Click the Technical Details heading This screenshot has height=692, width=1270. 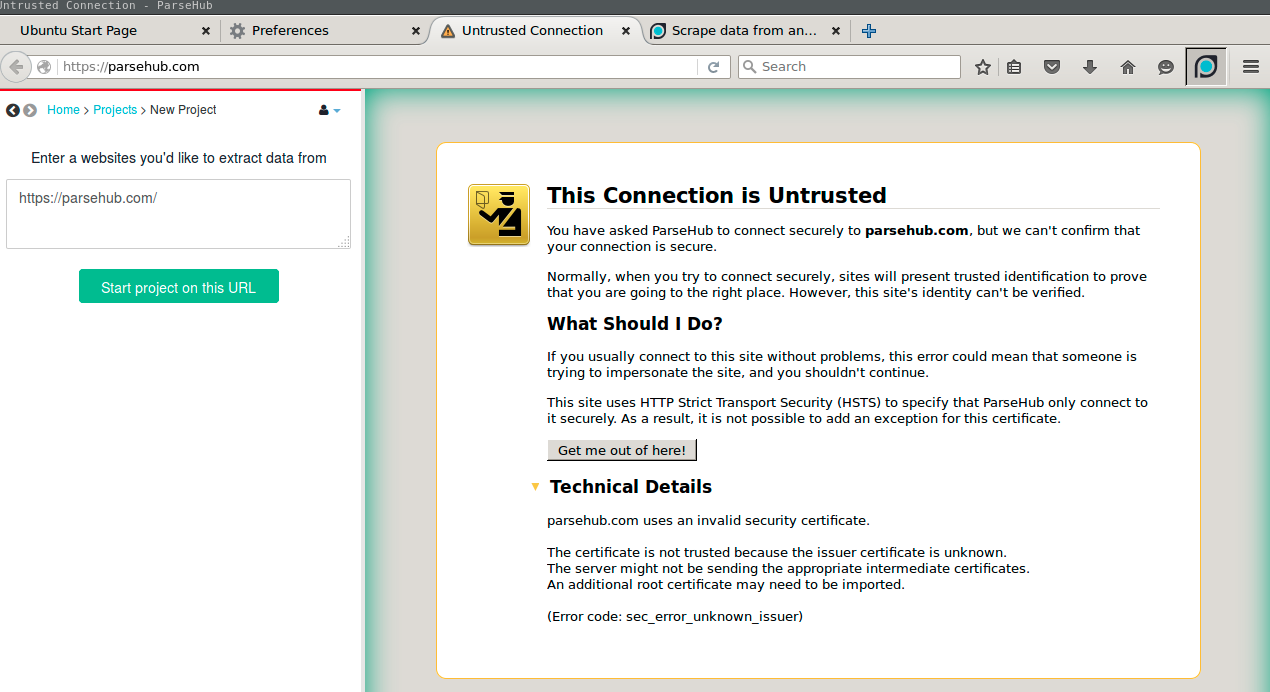pyautogui.click(x=631, y=487)
